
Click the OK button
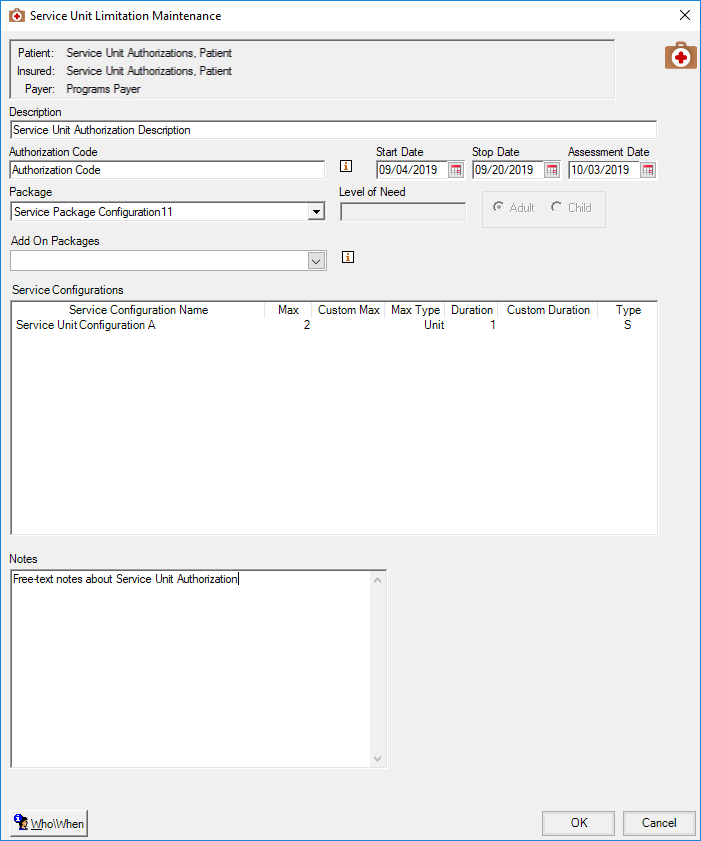pos(578,823)
